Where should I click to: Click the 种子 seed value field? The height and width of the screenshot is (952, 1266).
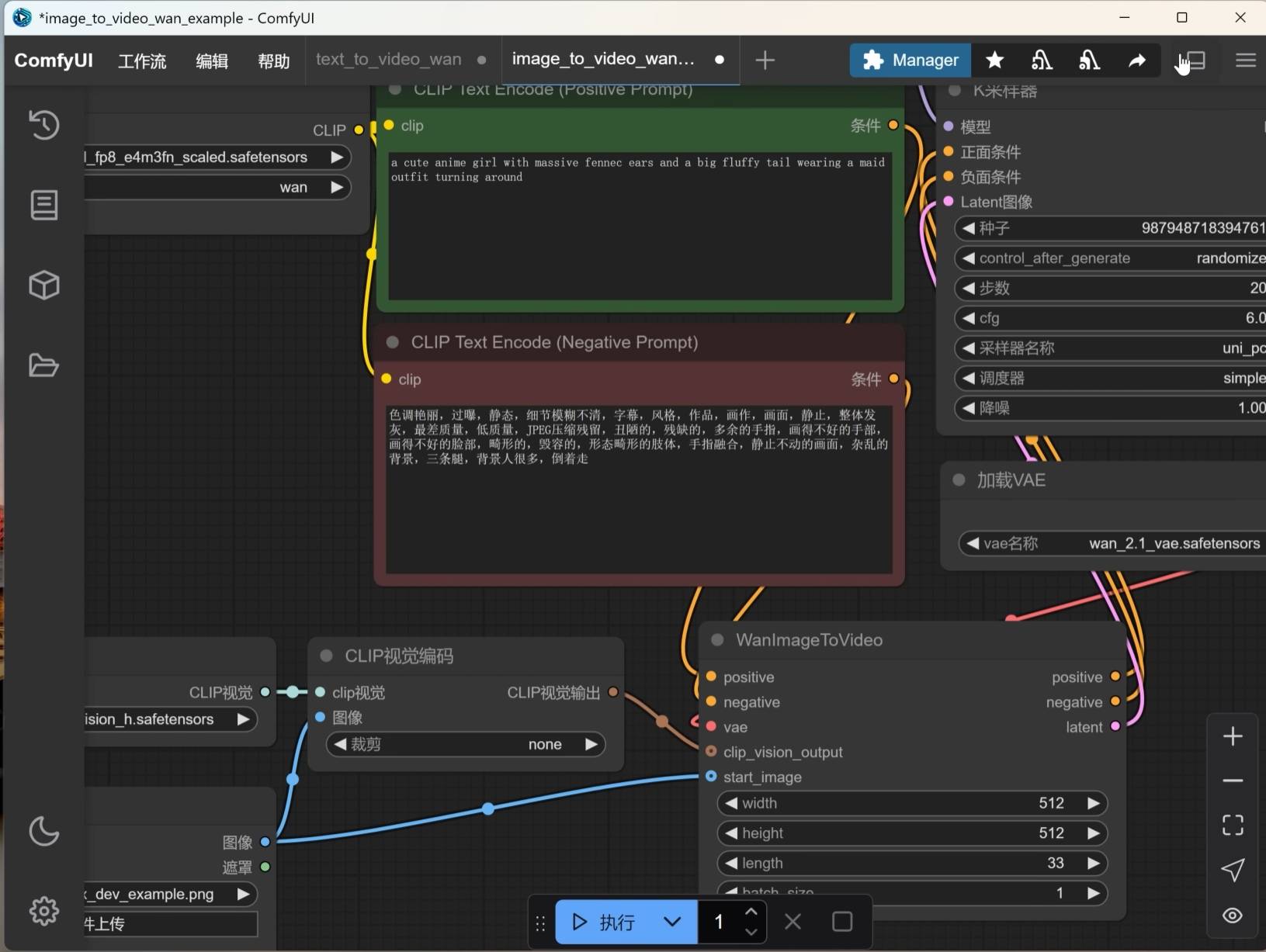click(x=1111, y=228)
